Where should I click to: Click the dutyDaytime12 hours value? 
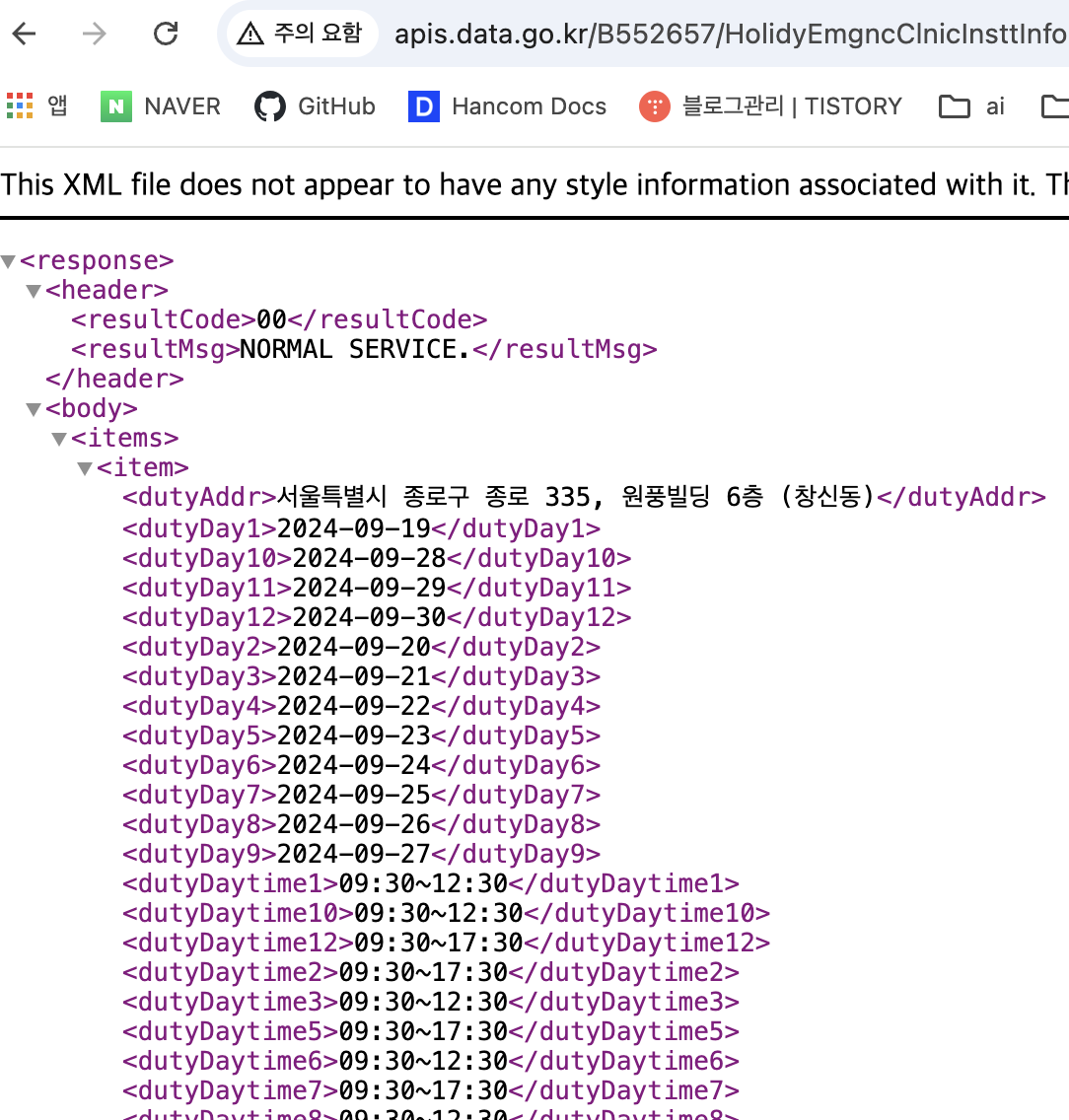(x=439, y=944)
